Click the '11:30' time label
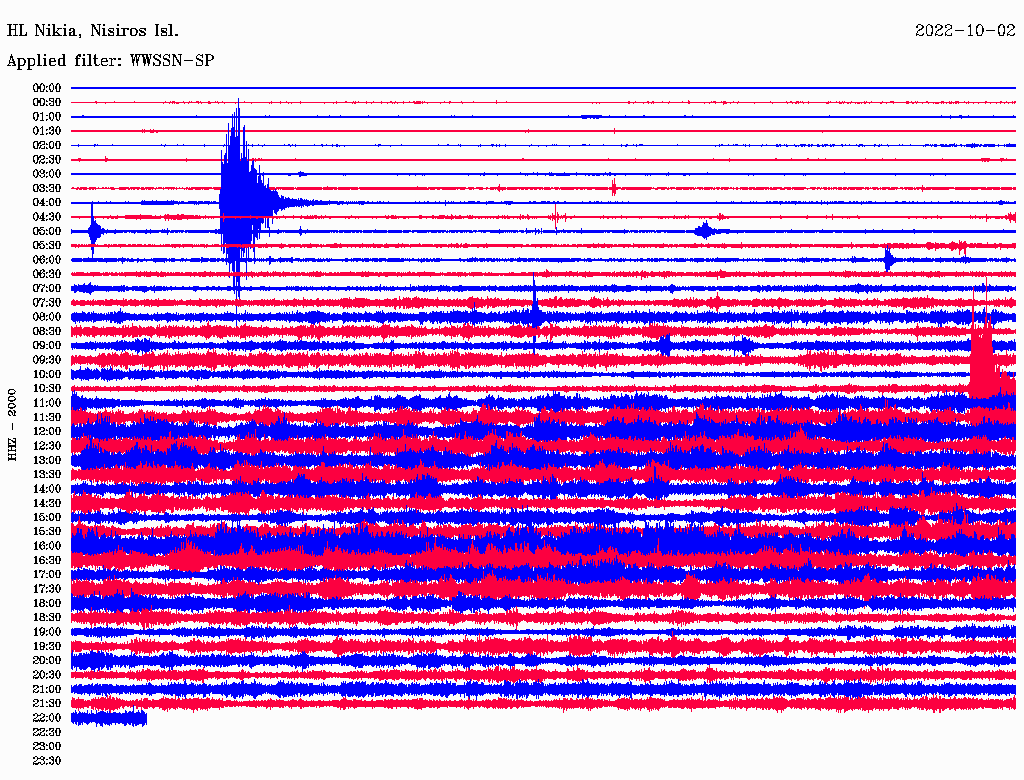 (x=46, y=417)
